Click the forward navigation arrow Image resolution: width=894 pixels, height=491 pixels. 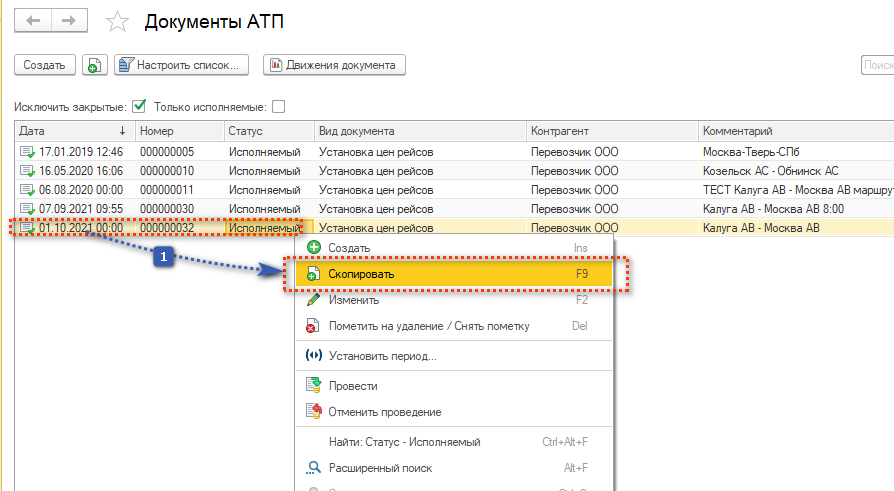point(68,20)
